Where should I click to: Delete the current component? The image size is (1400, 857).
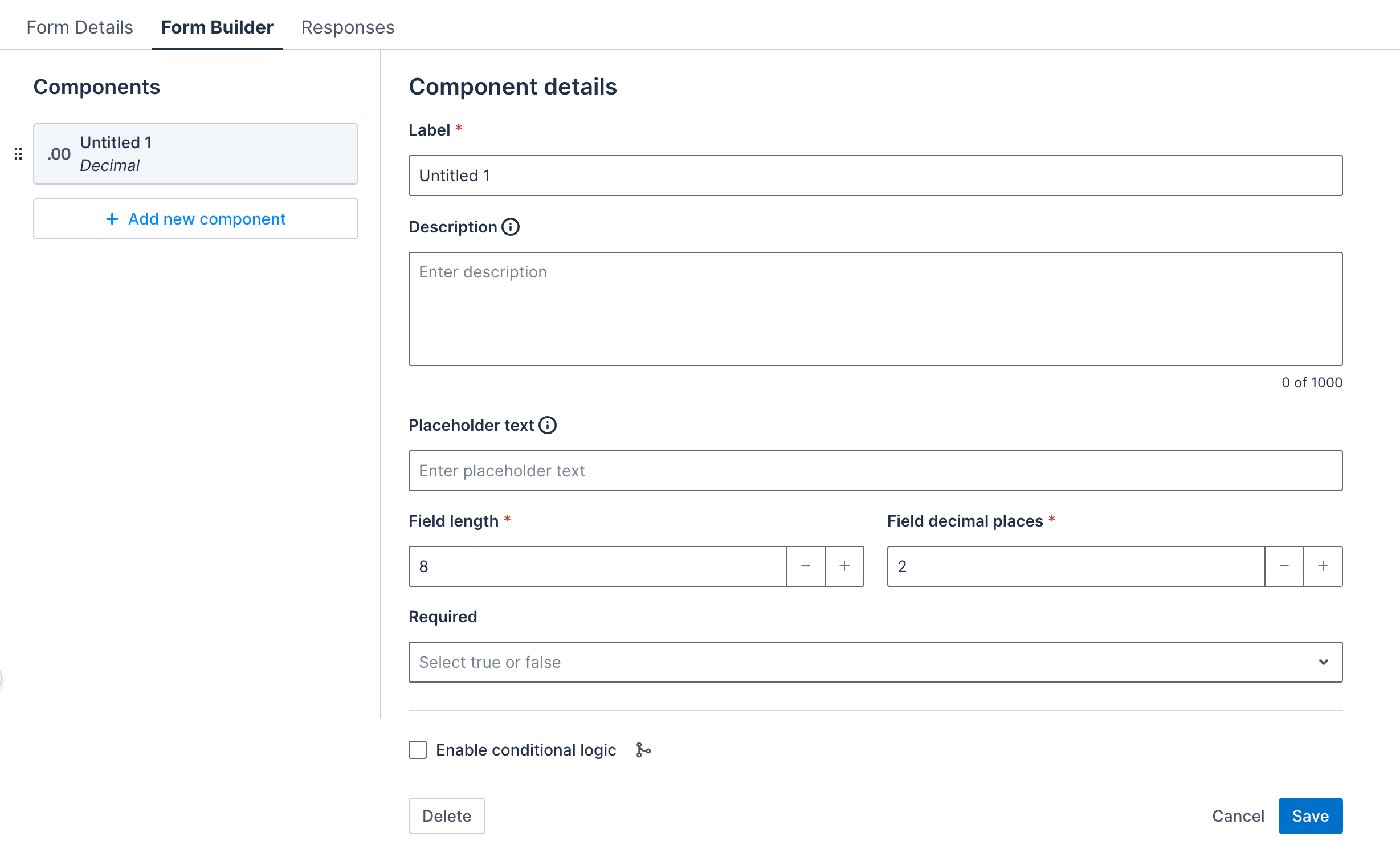click(x=447, y=815)
